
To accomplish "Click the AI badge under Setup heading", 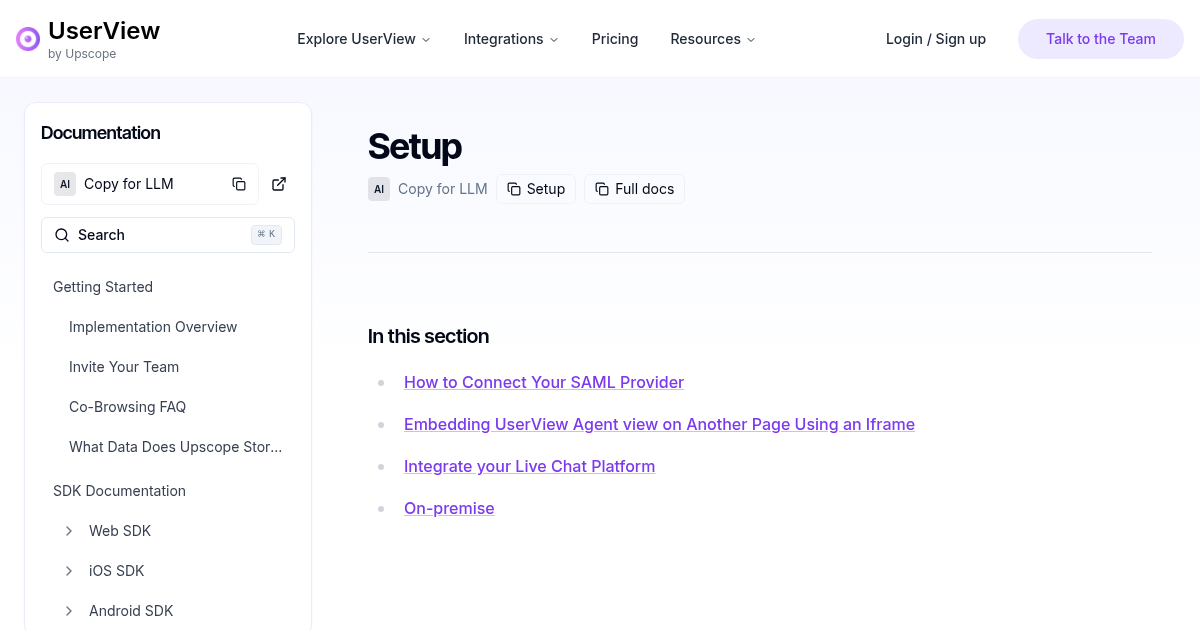I will [379, 189].
